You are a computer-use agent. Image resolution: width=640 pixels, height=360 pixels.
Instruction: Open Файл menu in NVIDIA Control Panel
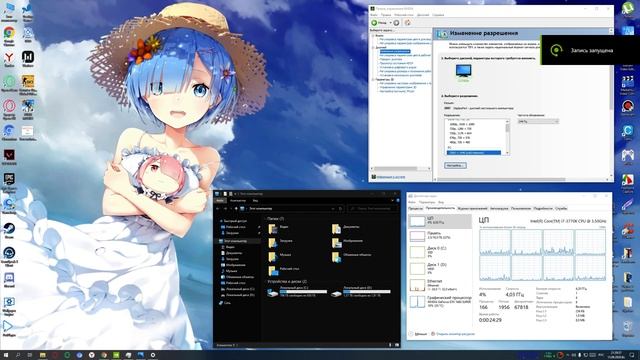click(x=374, y=15)
